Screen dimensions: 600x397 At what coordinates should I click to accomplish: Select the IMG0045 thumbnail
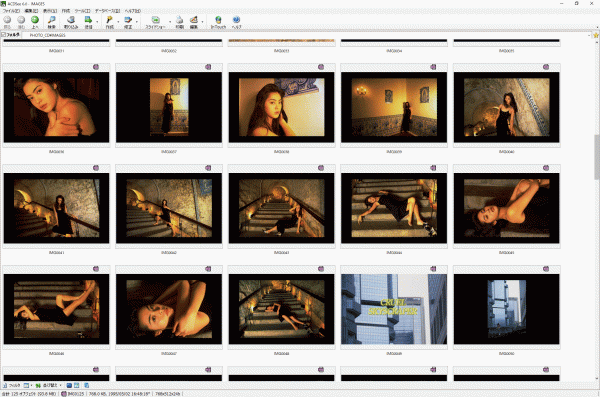pos(506,208)
